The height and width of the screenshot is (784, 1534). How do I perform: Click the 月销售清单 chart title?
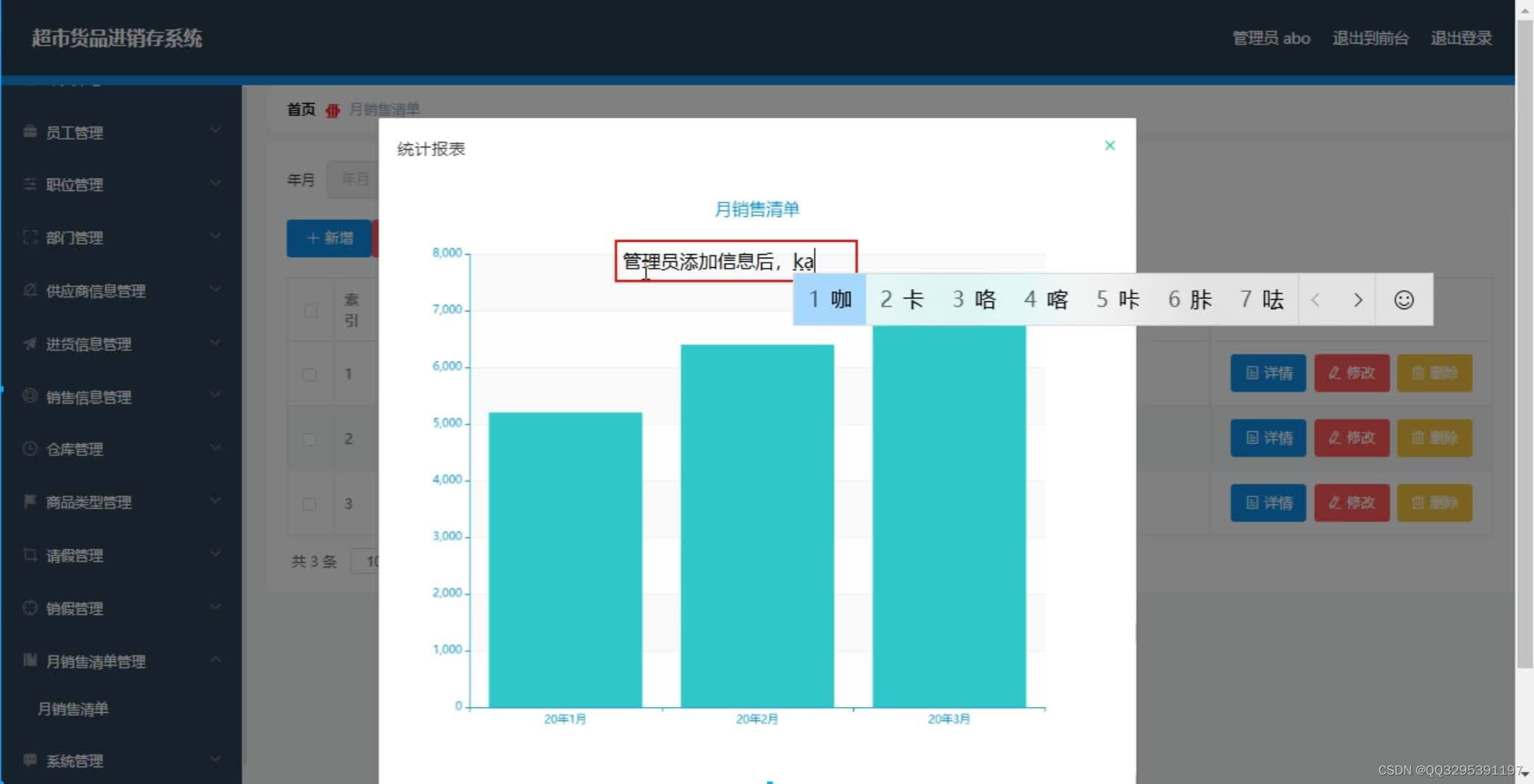[x=757, y=209]
